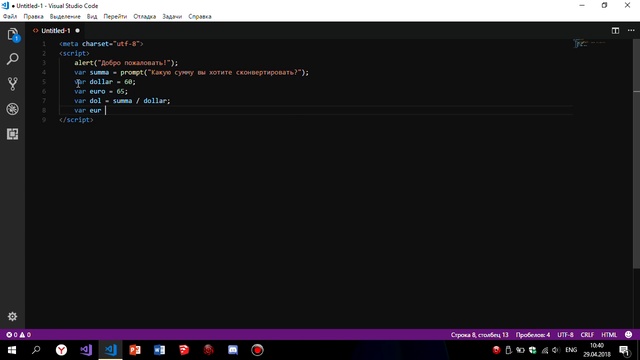Click the var dol = summa / dollar line
The image size is (640, 360).
point(122,101)
